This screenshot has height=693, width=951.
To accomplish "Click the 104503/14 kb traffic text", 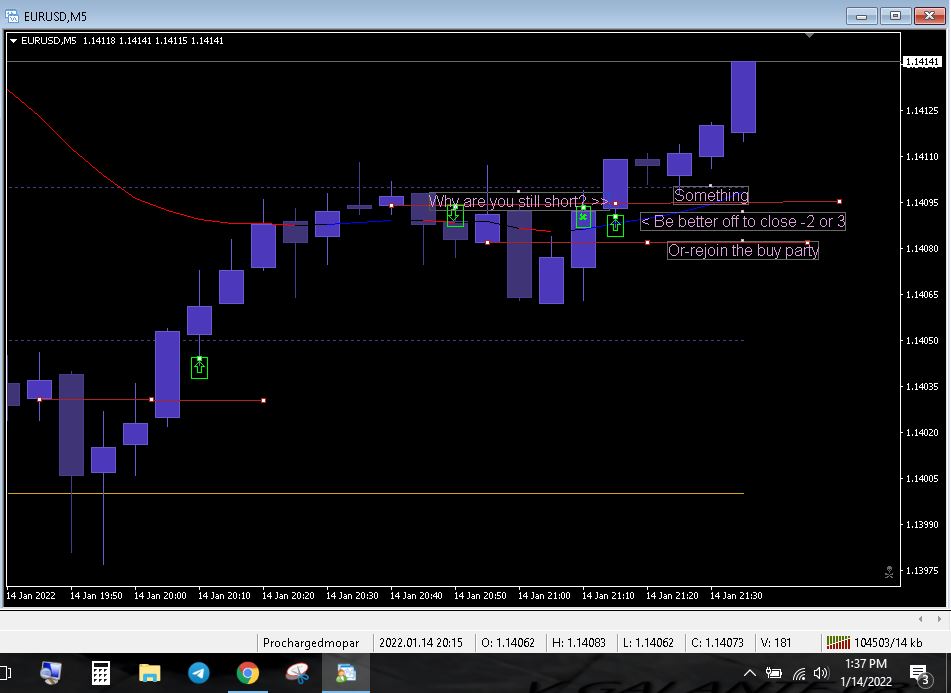I will [888, 643].
